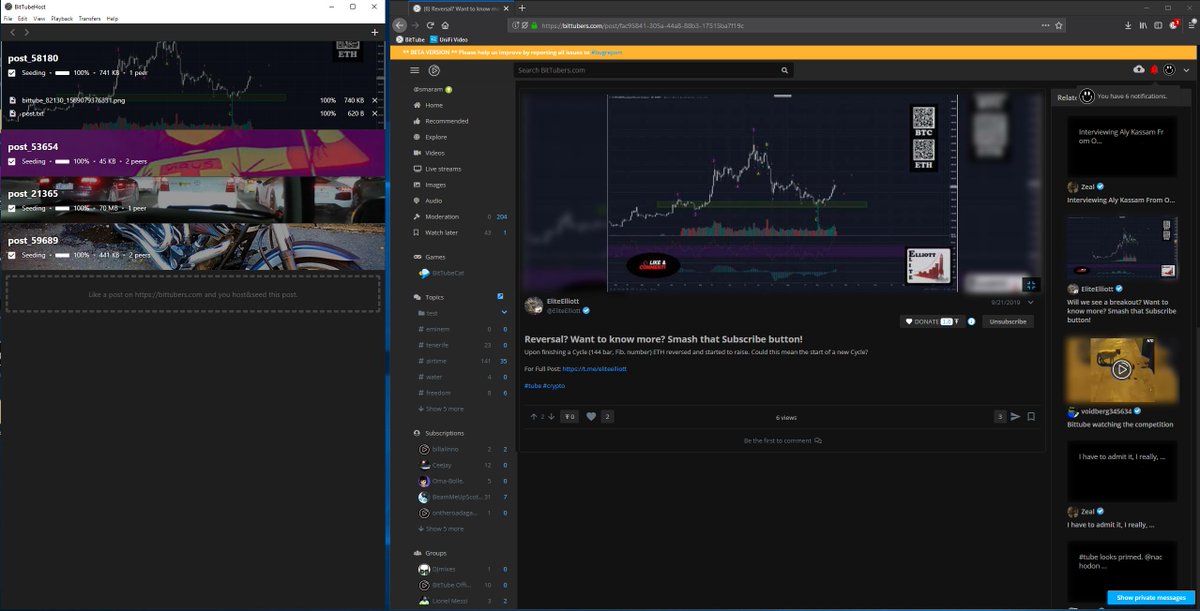Open upload cloud icon

click(x=1139, y=70)
